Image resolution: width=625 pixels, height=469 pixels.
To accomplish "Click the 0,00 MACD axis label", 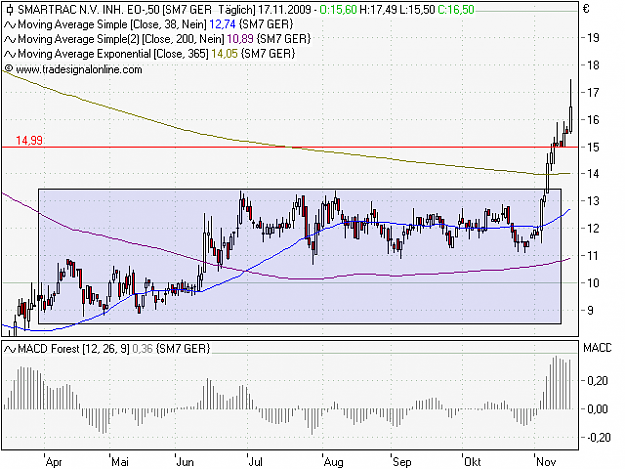I will pyautogui.click(x=597, y=409).
